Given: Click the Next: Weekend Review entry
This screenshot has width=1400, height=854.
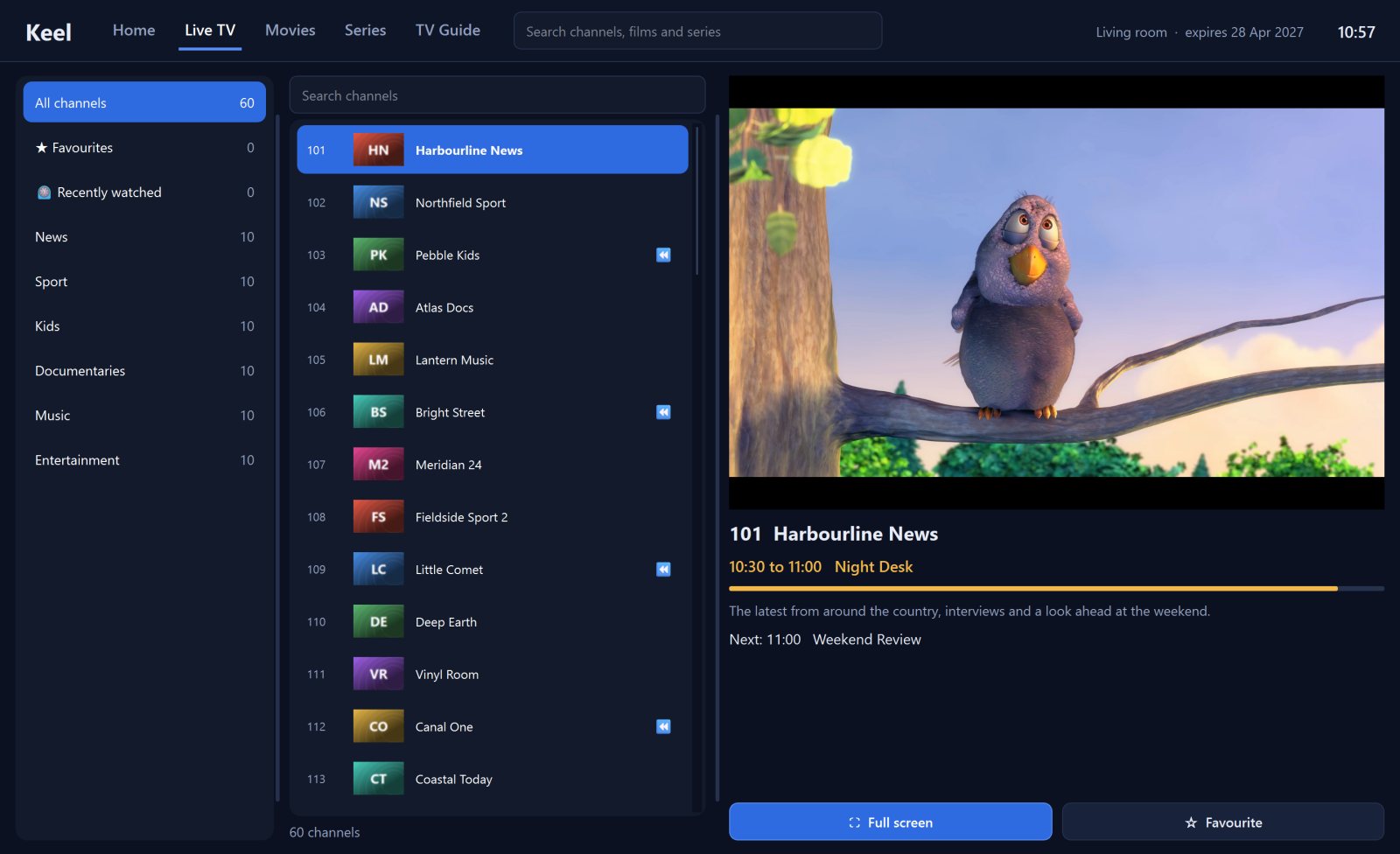Looking at the screenshot, I should (x=825, y=640).
